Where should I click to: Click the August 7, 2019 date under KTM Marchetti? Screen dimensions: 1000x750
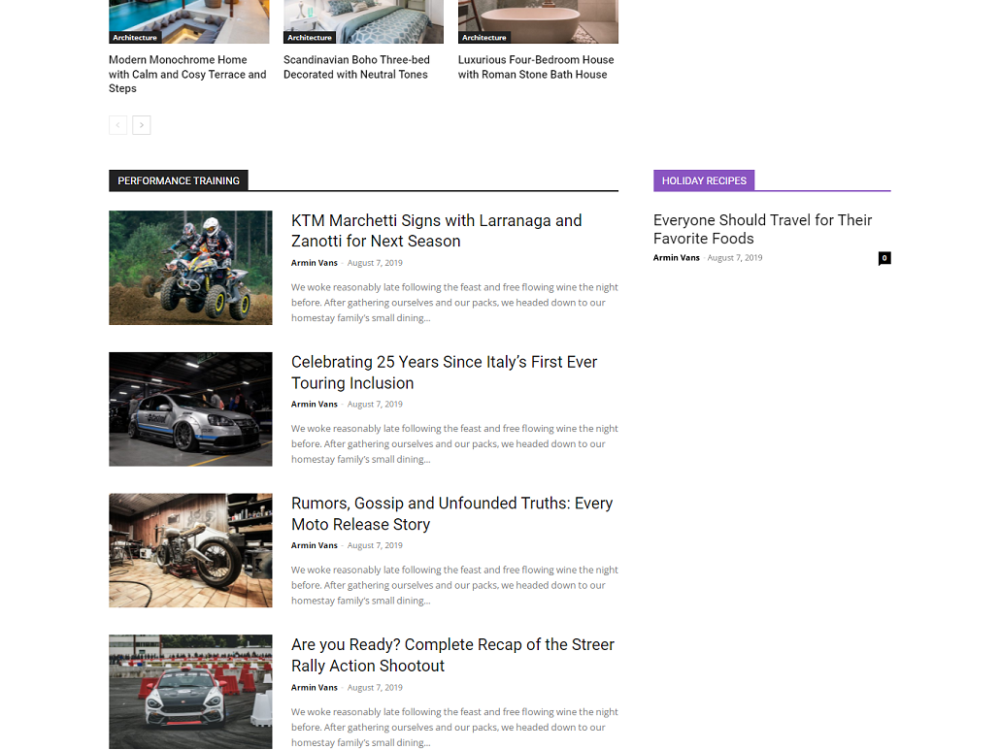coord(375,263)
